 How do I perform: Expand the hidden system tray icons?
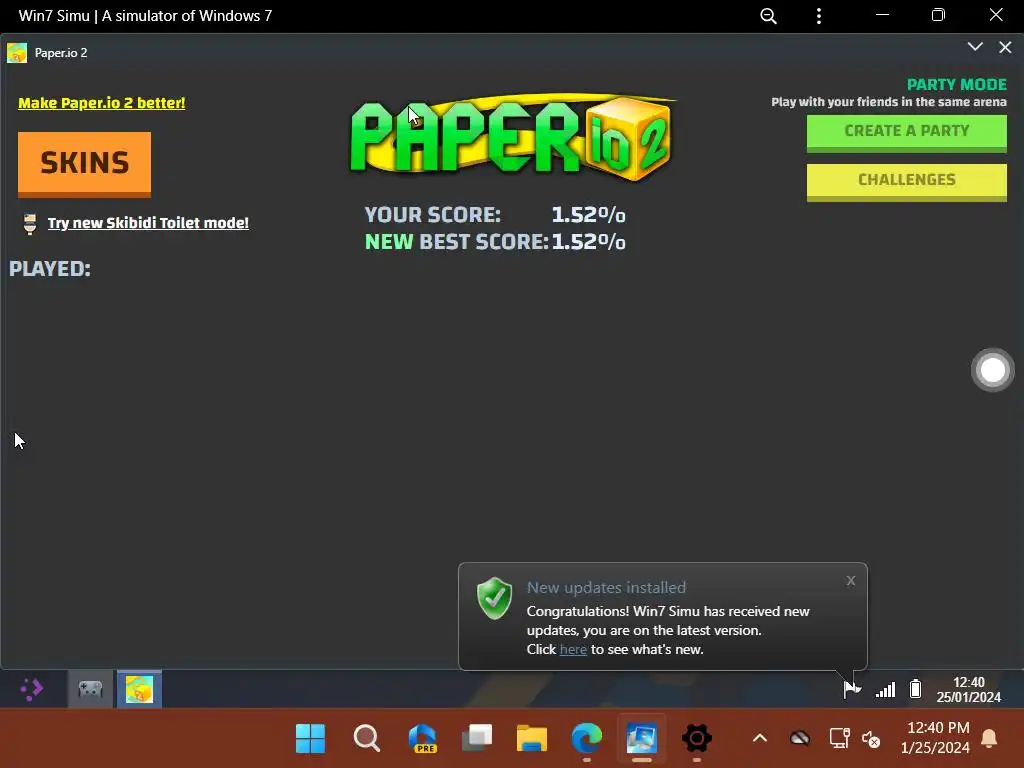pyautogui.click(x=760, y=739)
